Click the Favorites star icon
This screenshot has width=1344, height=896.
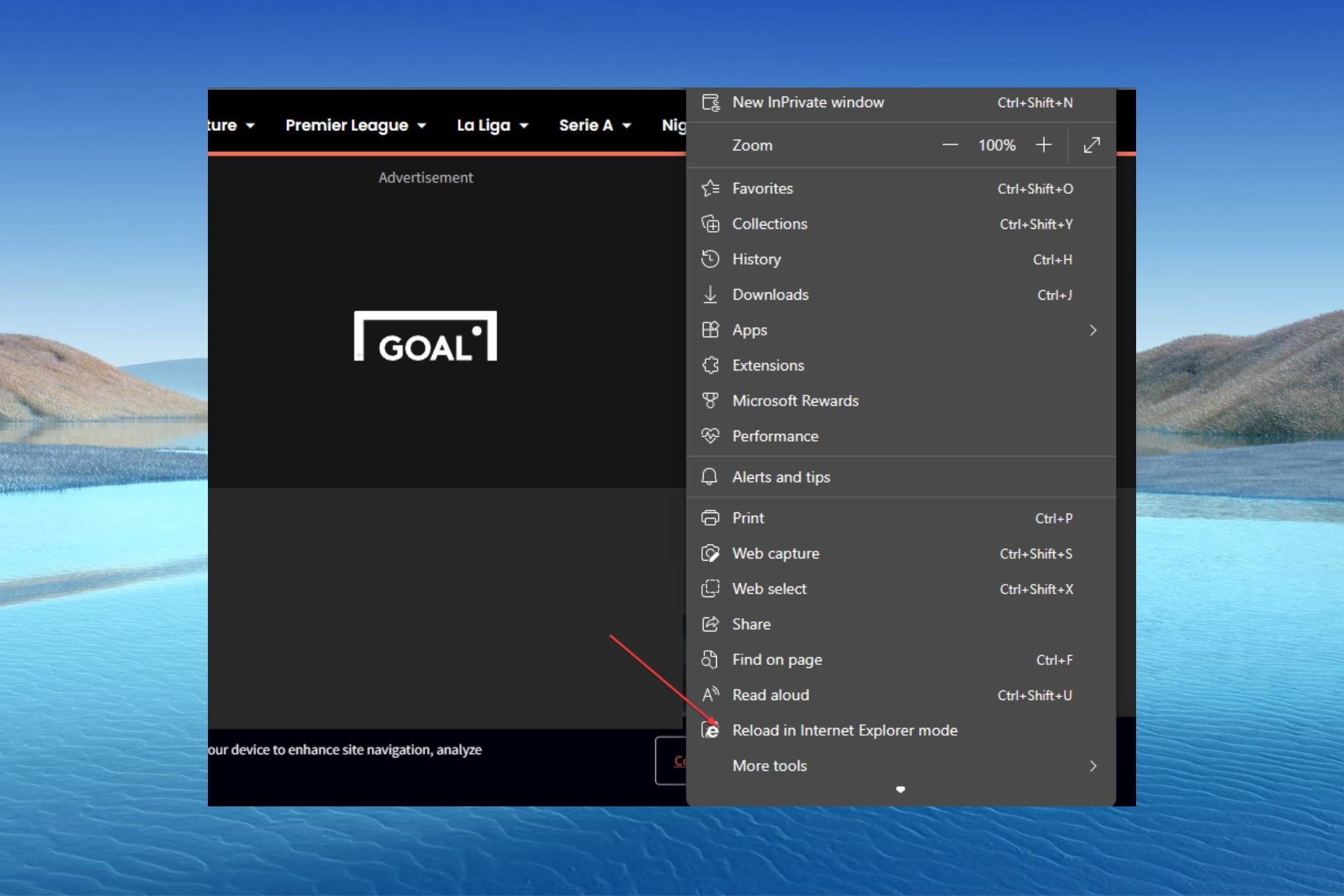[x=710, y=188]
